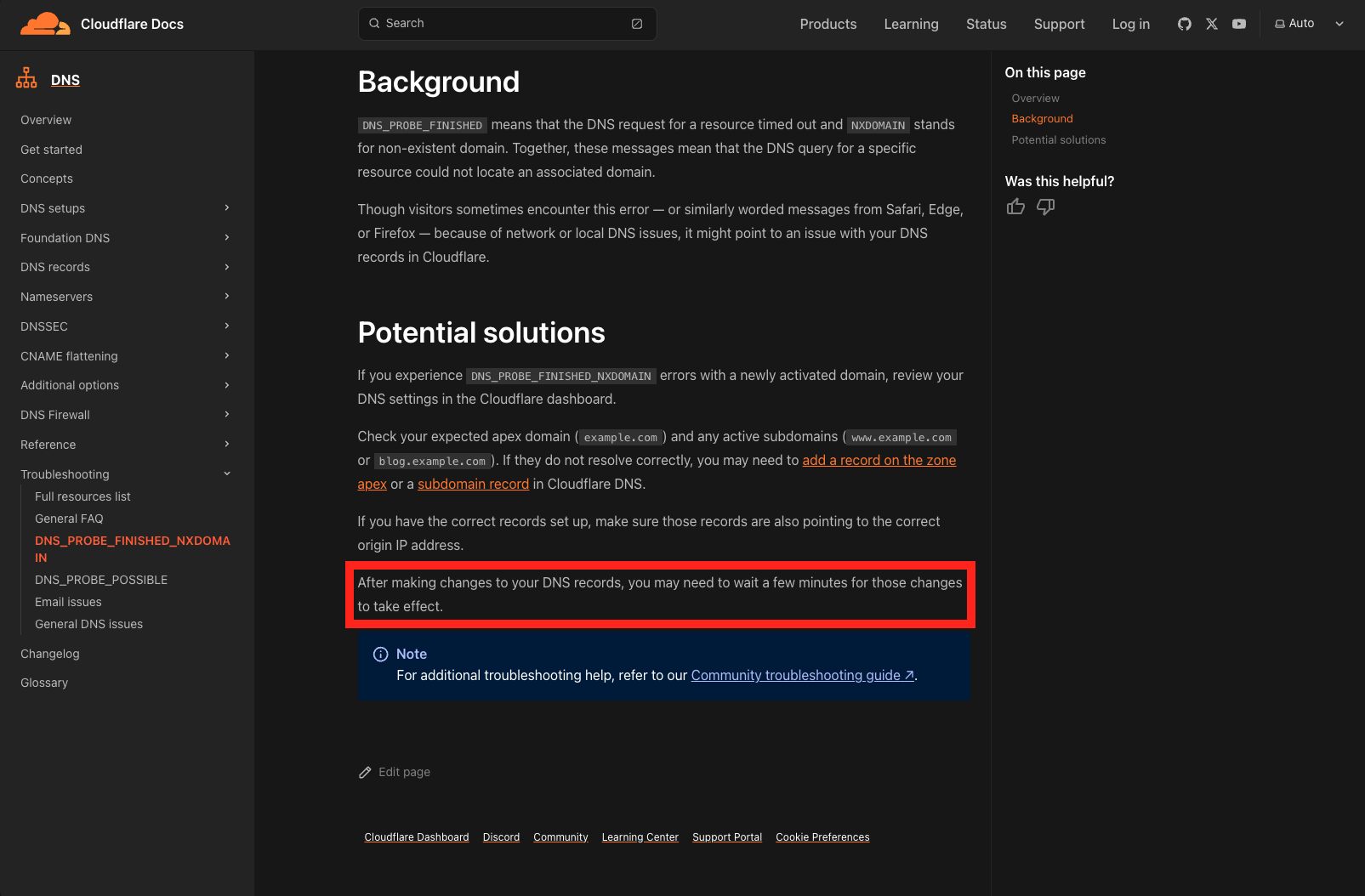The image size is (1365, 896).
Task: Open the Status menu item
Action: tap(987, 24)
